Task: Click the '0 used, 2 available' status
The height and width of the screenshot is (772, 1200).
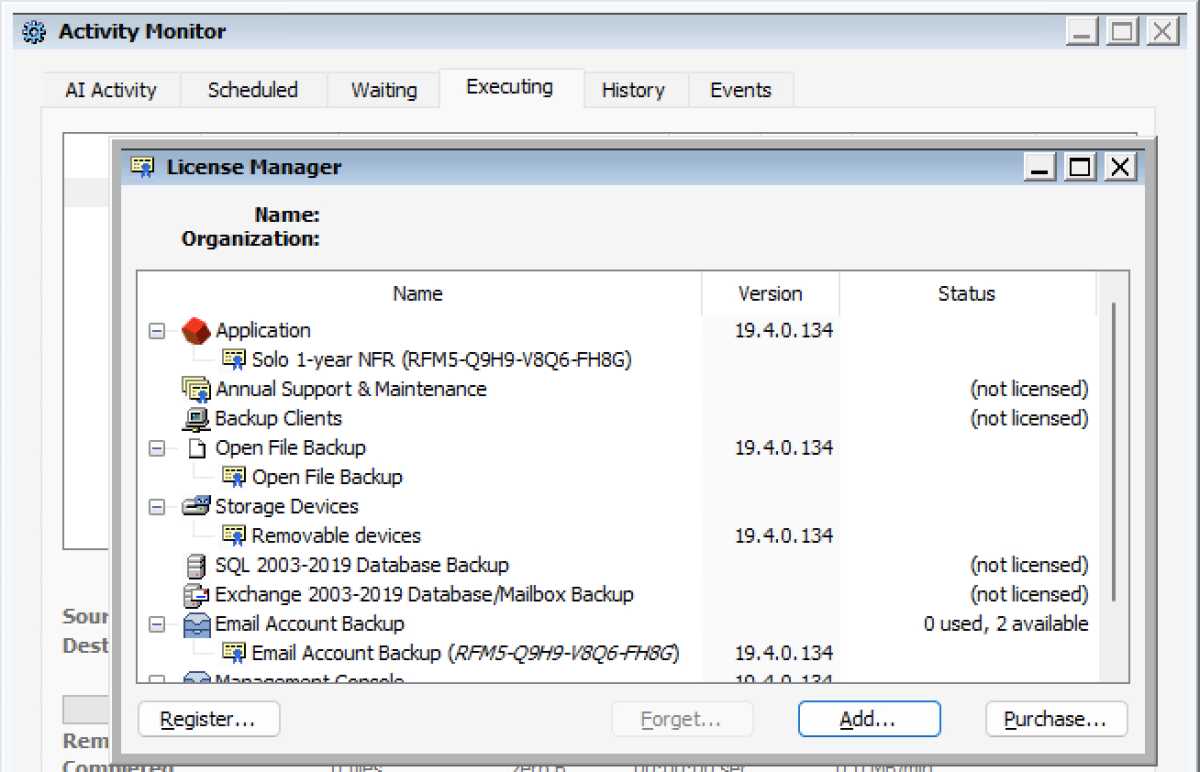Action: pos(1006,624)
